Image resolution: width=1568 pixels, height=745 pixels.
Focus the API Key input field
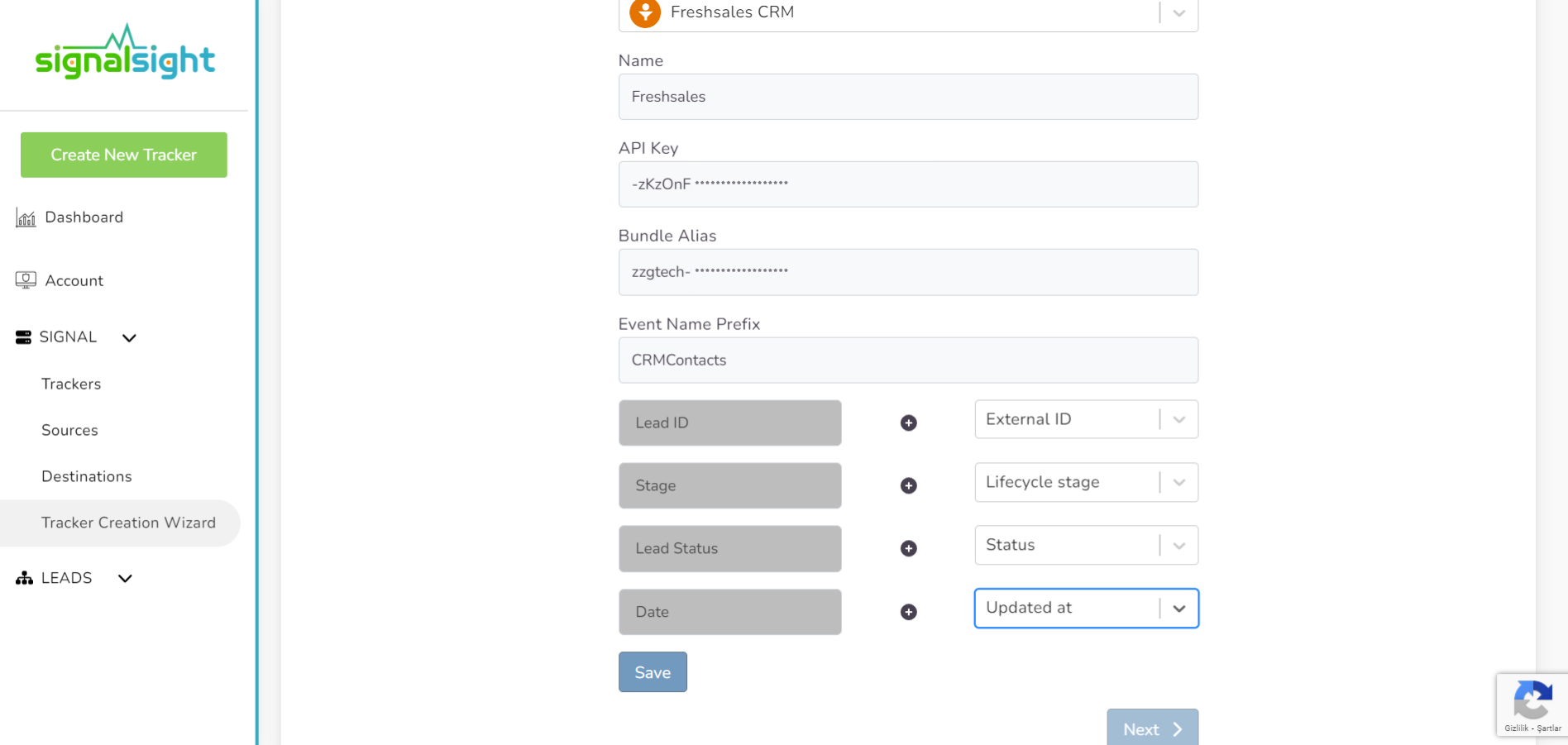908,184
